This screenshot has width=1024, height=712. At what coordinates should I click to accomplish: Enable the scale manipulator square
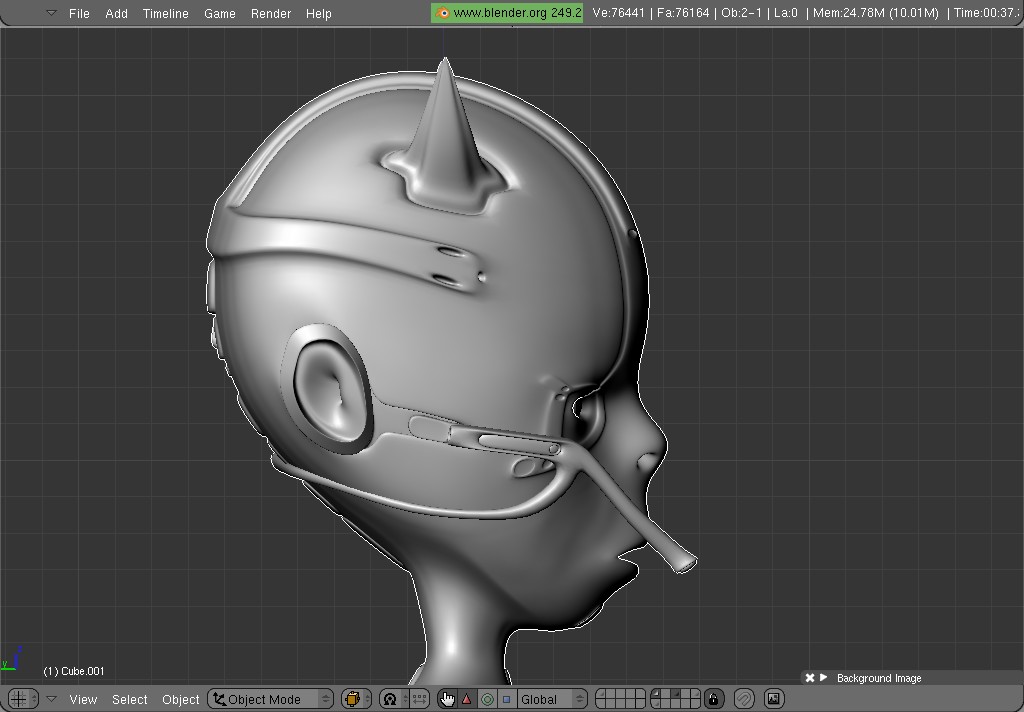pyautogui.click(x=506, y=699)
